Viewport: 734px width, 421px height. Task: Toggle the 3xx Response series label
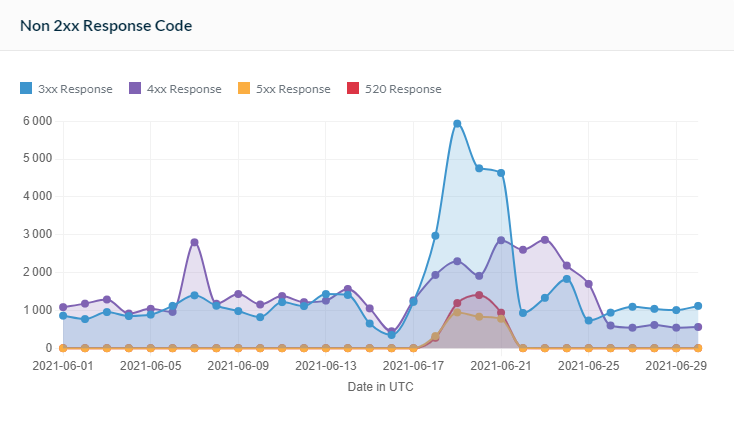(74, 89)
